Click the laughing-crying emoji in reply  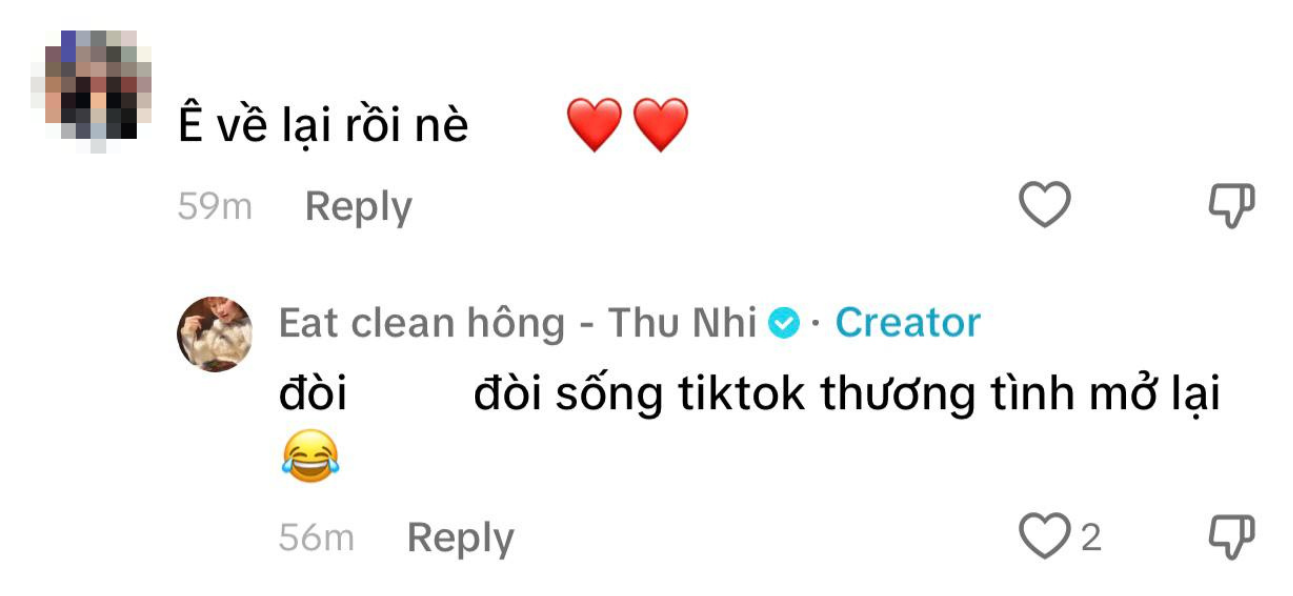(x=310, y=457)
